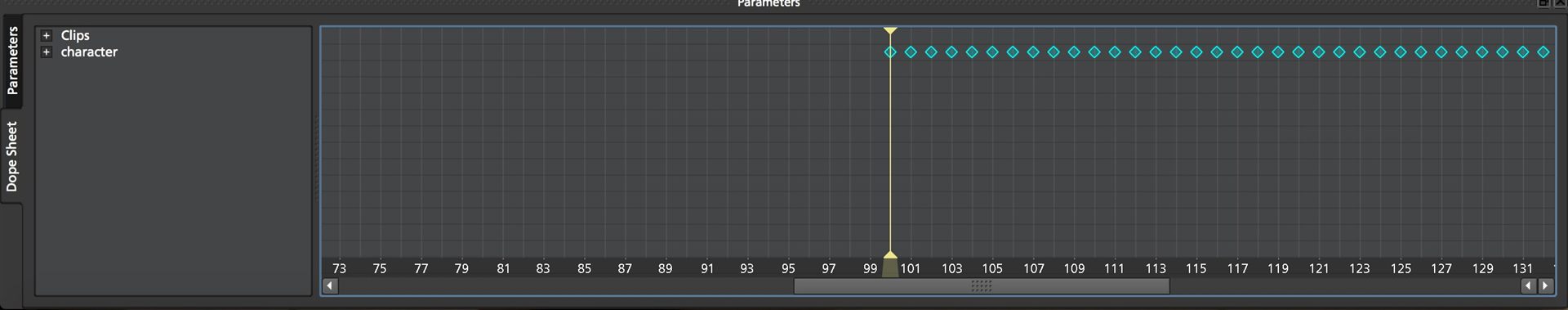
Task: Click ruler label 127
Action: [x=1441, y=268]
